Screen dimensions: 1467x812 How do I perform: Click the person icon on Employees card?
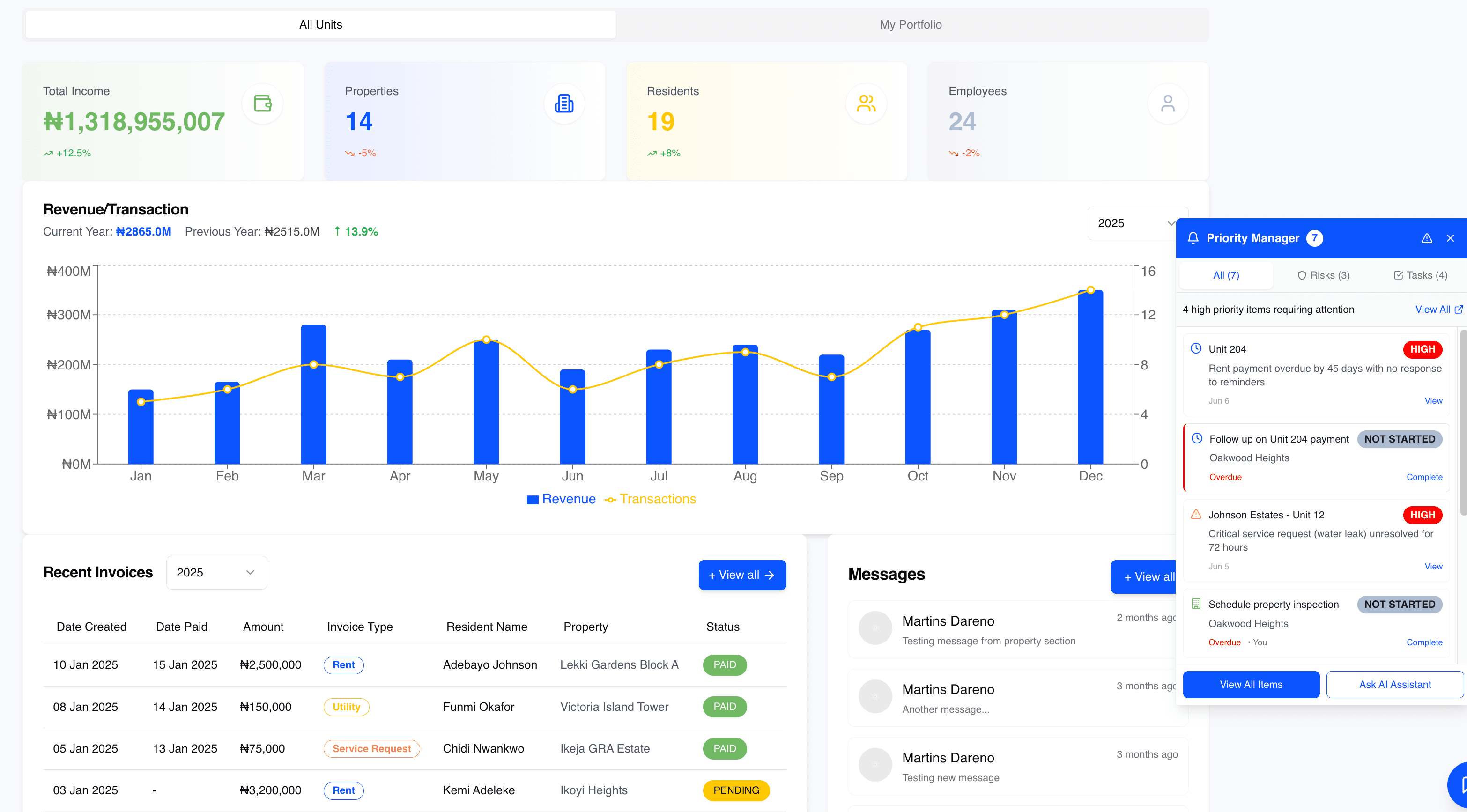tap(1168, 103)
